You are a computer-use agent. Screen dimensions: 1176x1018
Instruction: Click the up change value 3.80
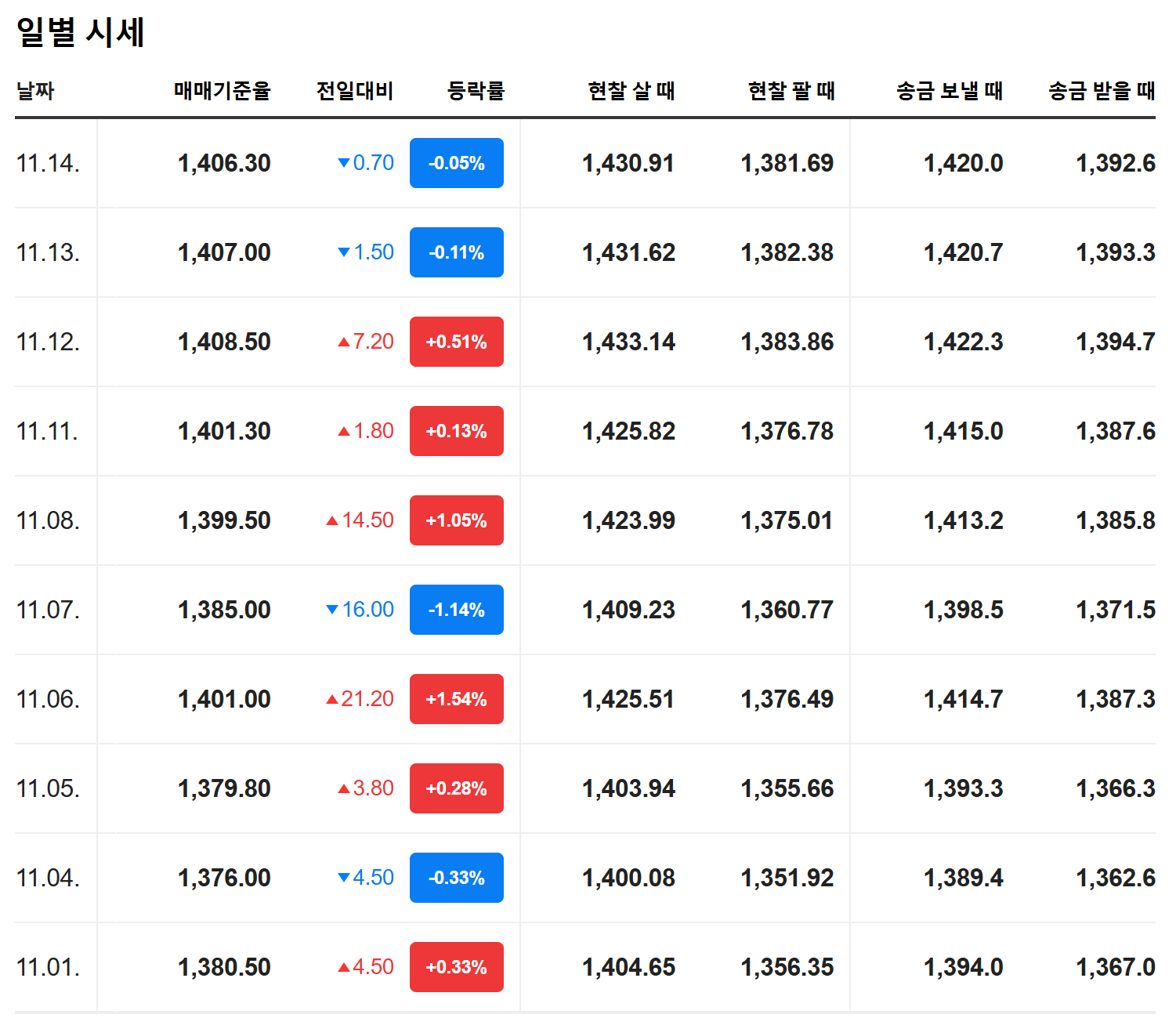pyautogui.click(x=366, y=788)
